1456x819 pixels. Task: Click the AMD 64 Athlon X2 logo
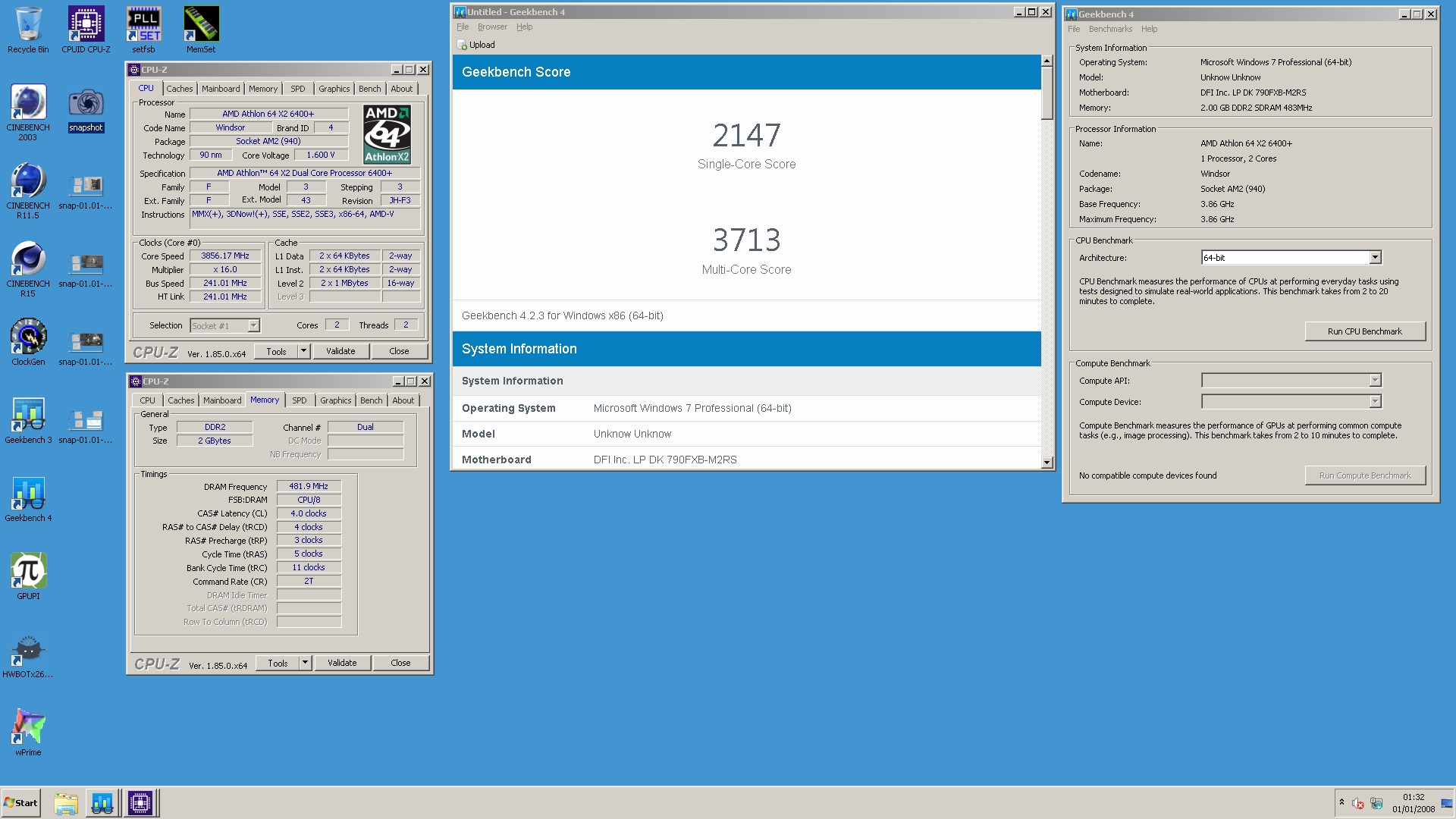(387, 135)
